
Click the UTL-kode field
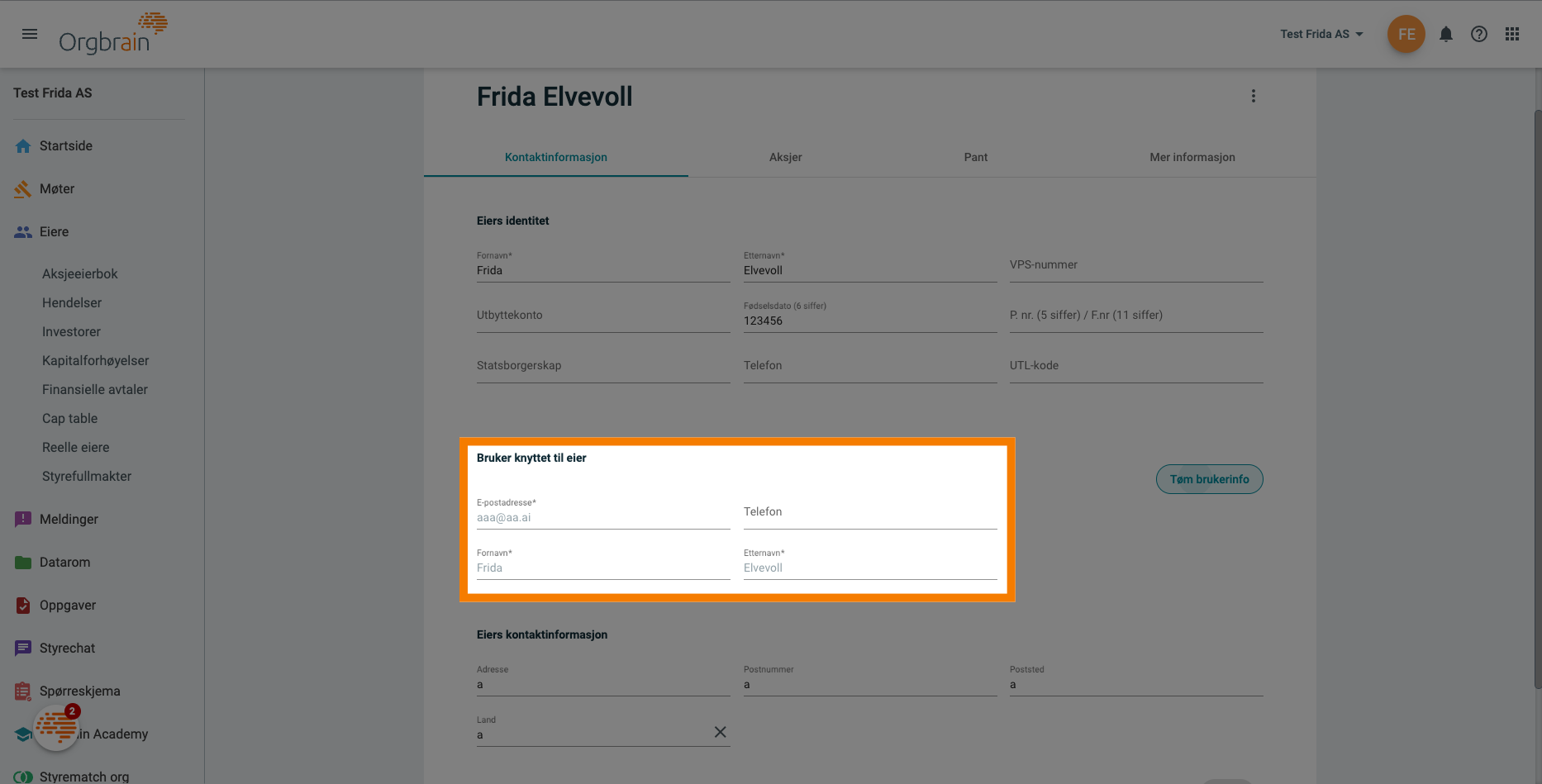1136,367
